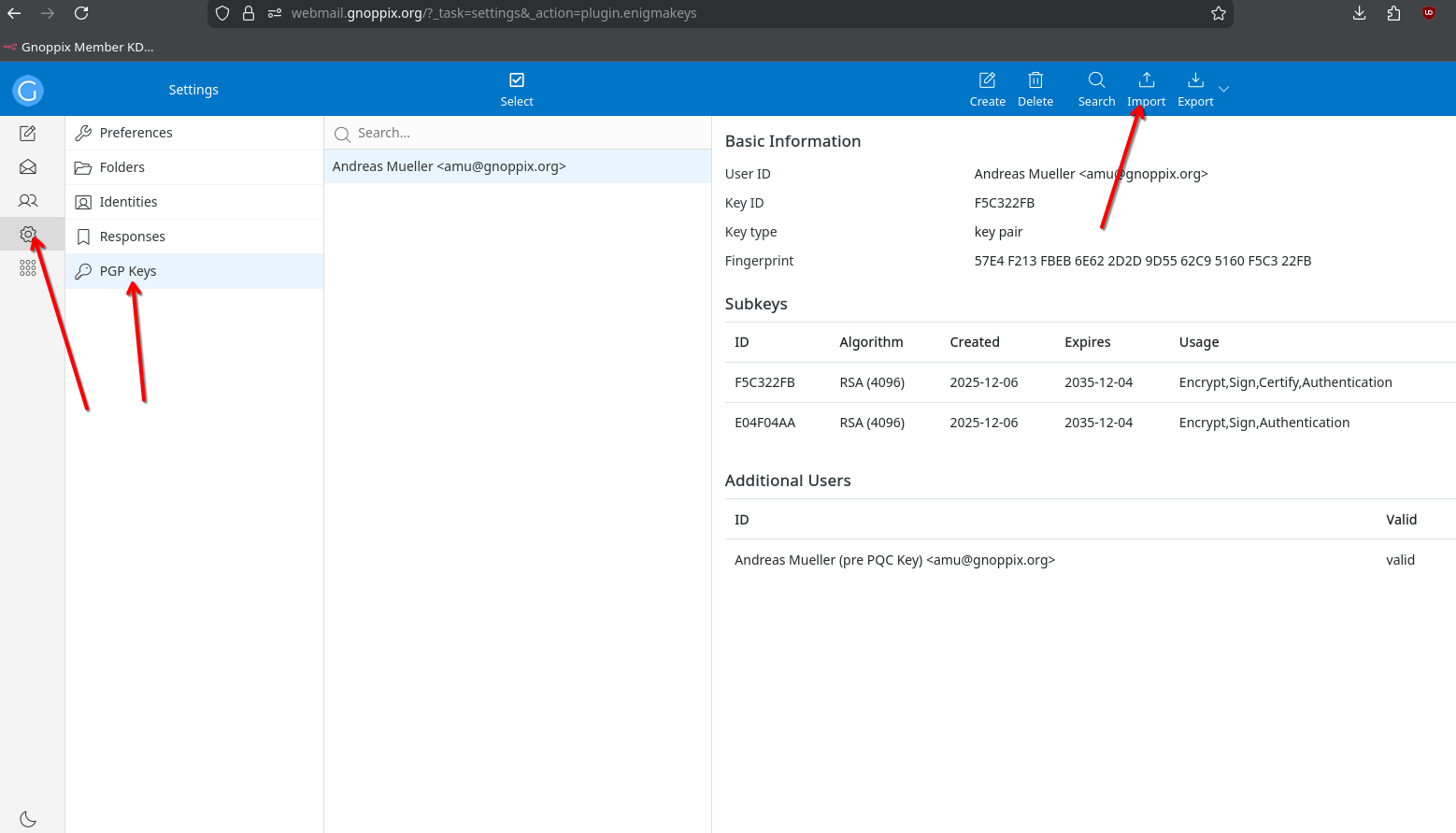Open the Responses settings section

pos(132,237)
